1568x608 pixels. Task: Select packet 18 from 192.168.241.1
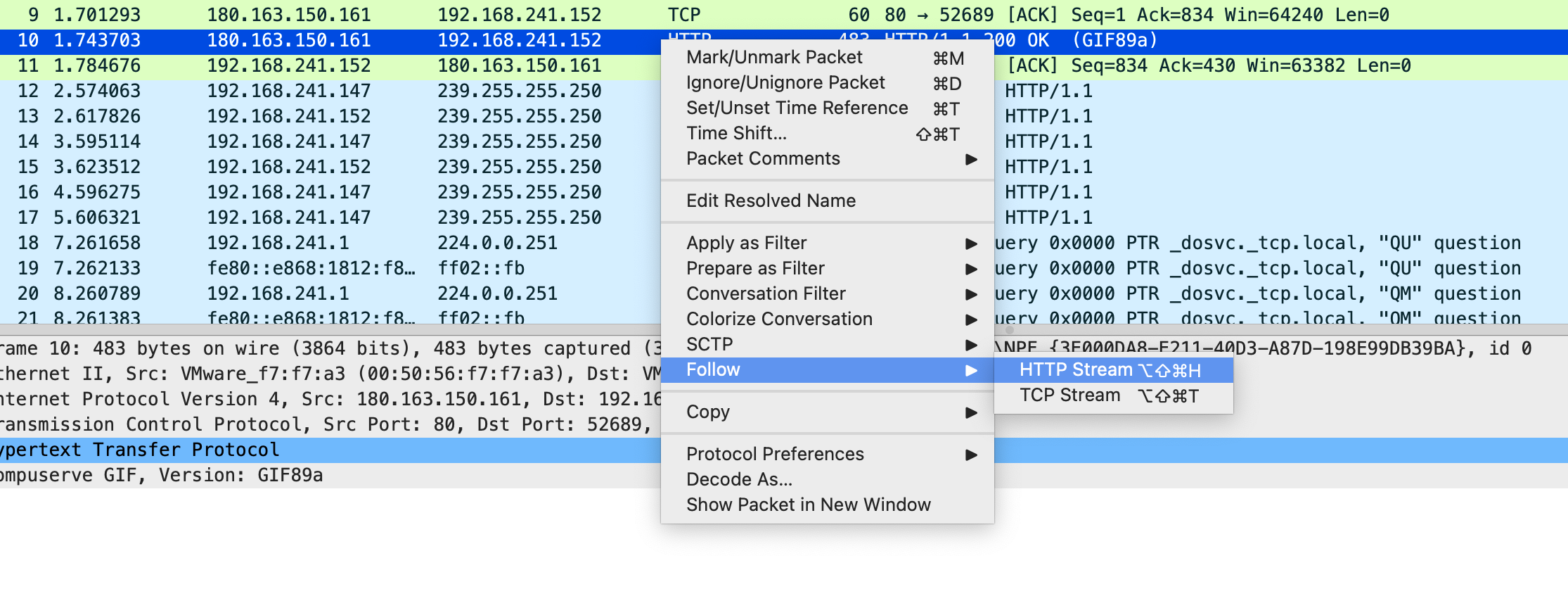(316, 243)
